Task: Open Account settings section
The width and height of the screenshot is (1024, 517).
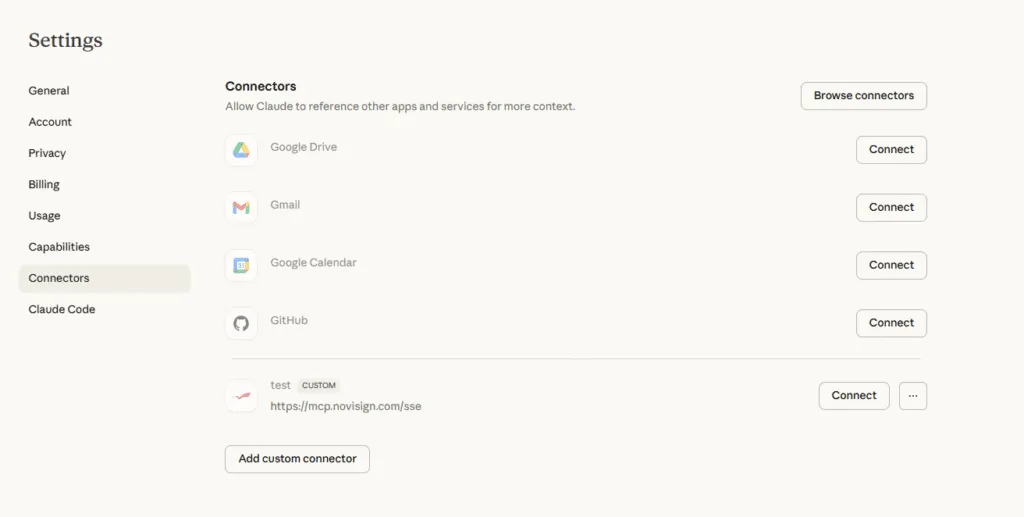Action: click(x=50, y=122)
